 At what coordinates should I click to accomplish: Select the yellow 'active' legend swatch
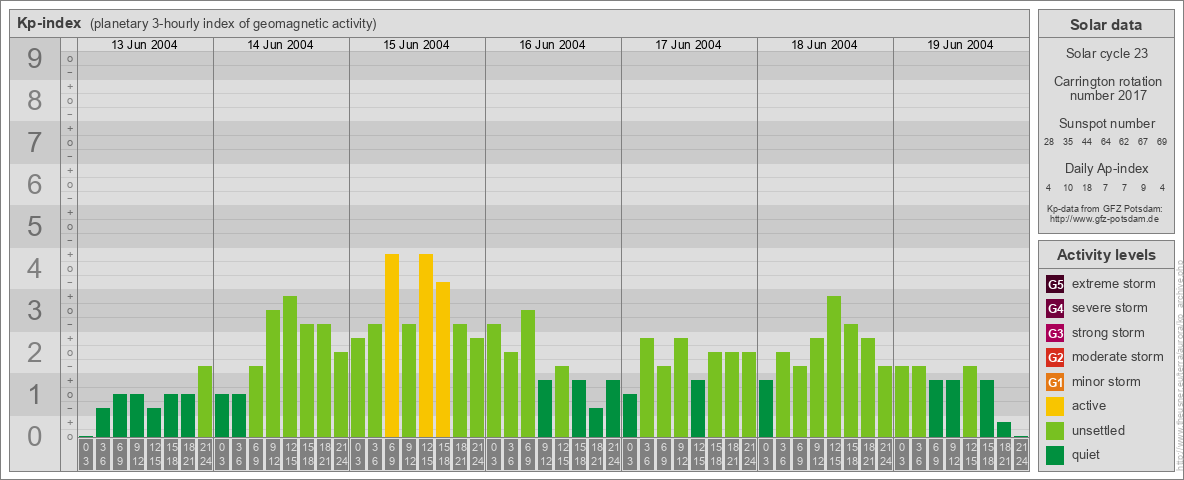[1055, 406]
